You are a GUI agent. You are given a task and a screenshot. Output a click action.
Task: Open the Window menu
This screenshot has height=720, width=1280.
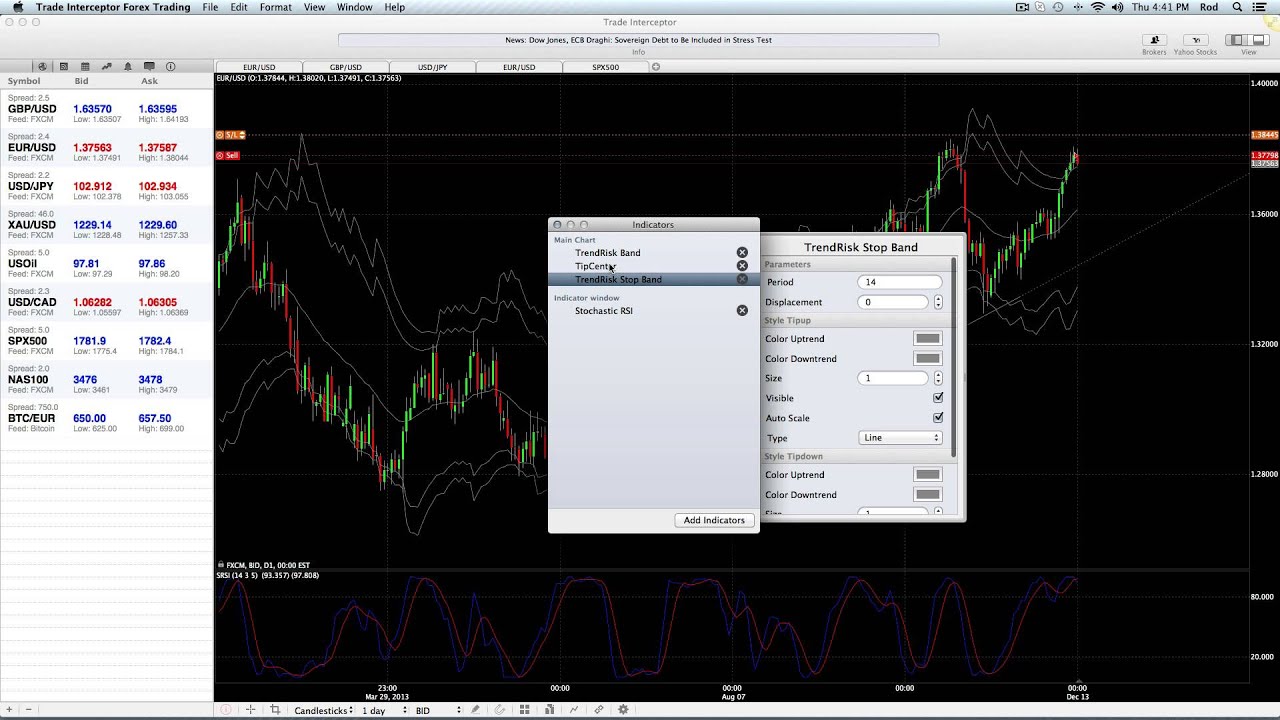pyautogui.click(x=355, y=7)
